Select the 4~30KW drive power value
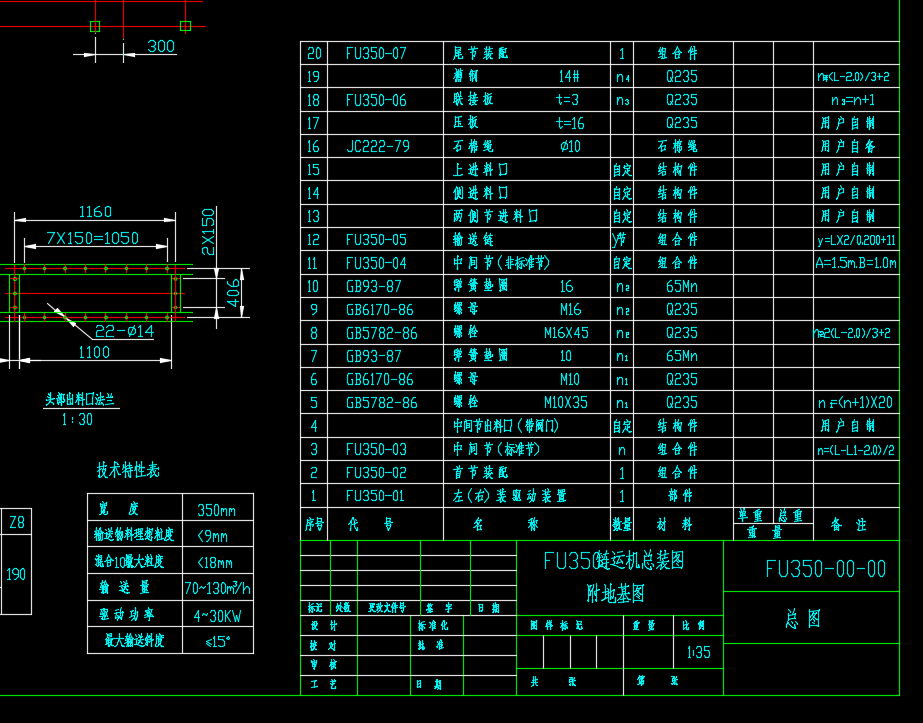This screenshot has width=923, height=723. point(217,614)
